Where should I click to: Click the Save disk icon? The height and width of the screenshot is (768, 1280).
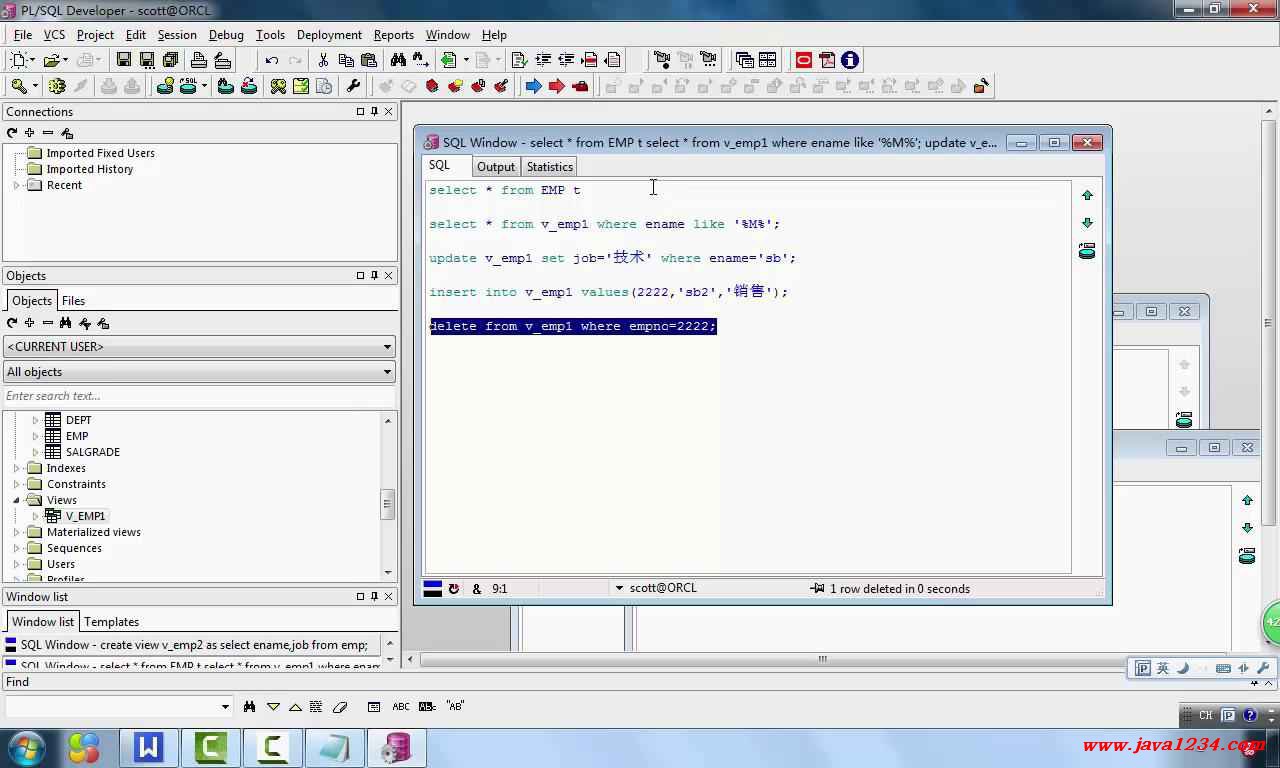[124, 60]
